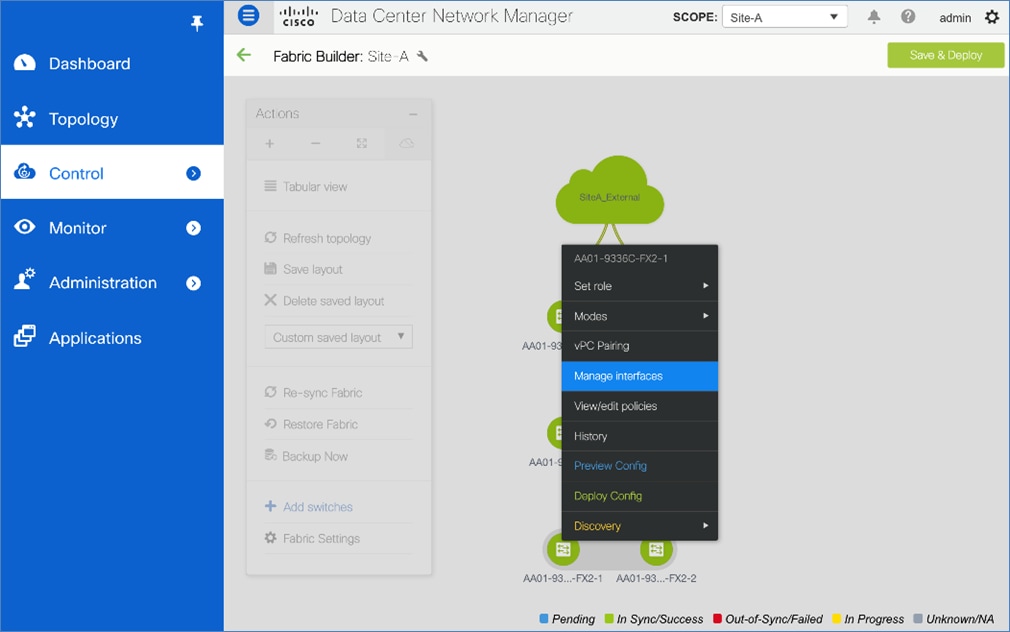Click the admin user label
The width and height of the screenshot is (1010, 632).
(x=955, y=18)
